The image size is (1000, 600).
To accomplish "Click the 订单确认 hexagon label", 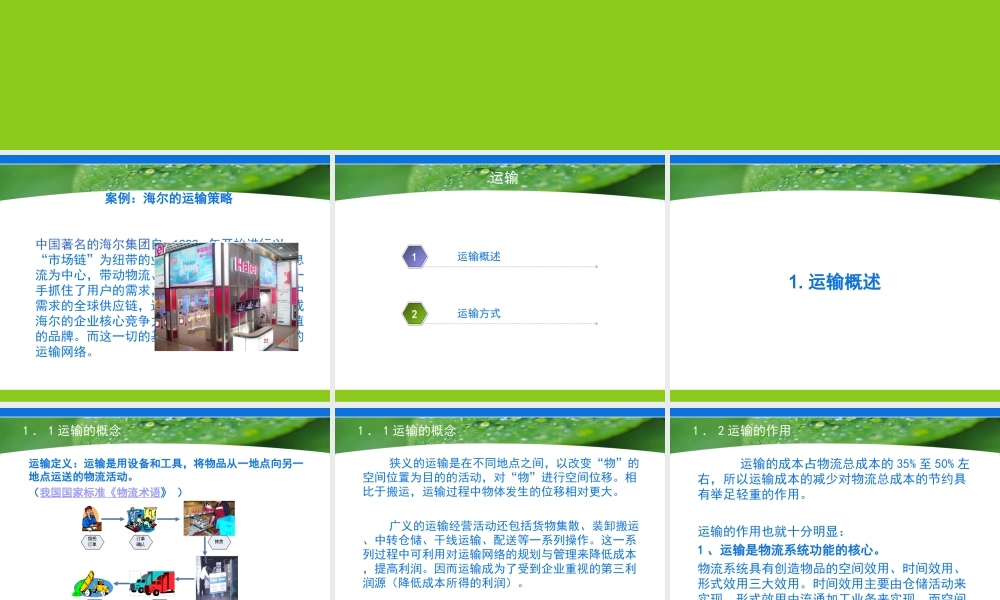I will (x=141, y=542).
